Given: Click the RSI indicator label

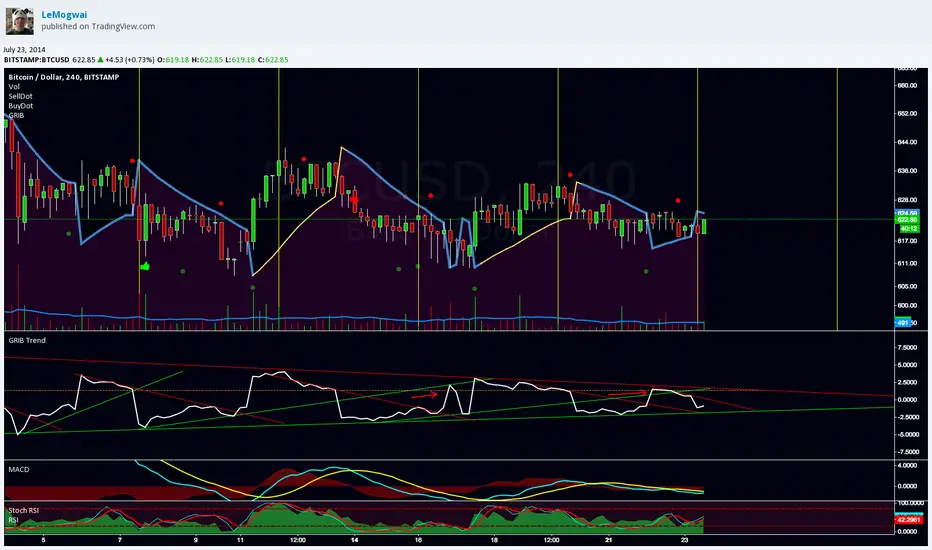Looking at the screenshot, I should (x=13, y=520).
